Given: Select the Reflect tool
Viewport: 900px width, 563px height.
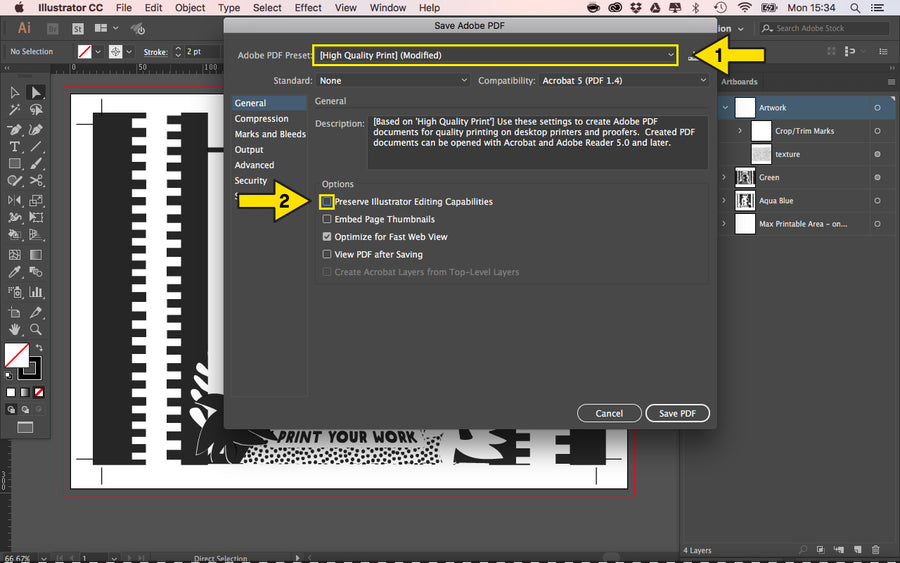Looking at the screenshot, I should [x=14, y=200].
